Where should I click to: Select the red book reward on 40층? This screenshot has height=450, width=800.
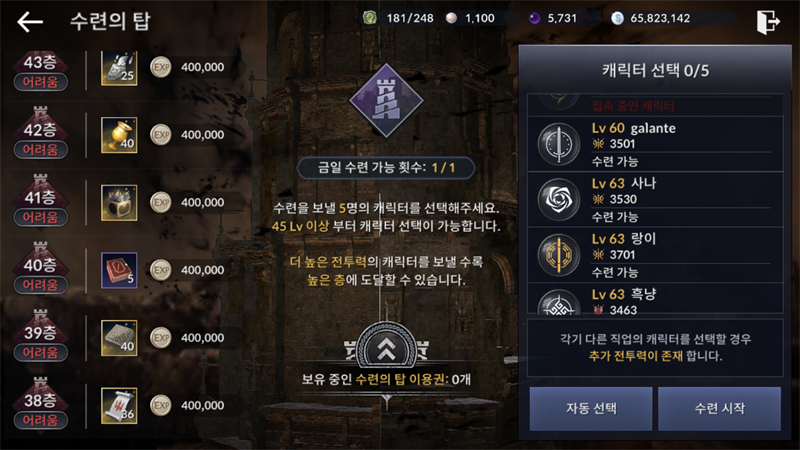(119, 270)
